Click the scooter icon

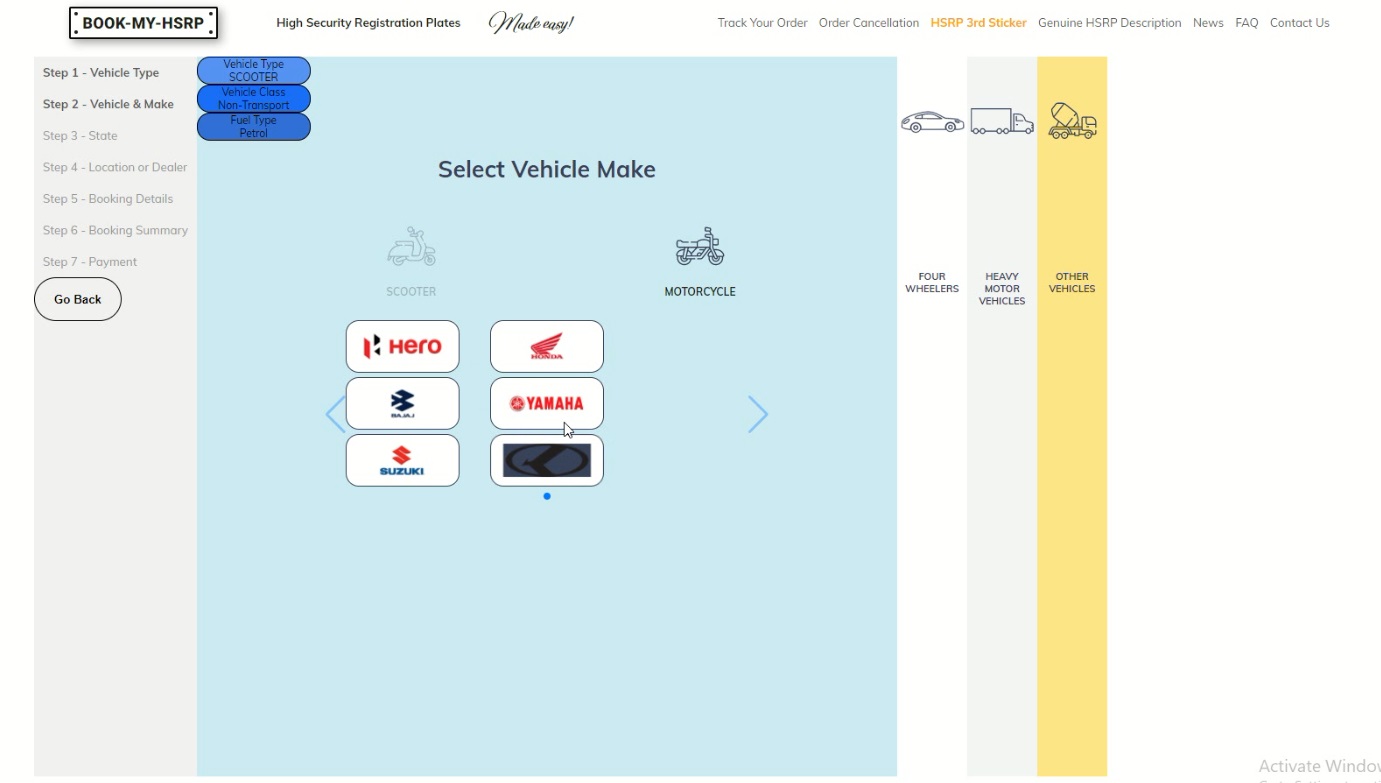pos(411,246)
